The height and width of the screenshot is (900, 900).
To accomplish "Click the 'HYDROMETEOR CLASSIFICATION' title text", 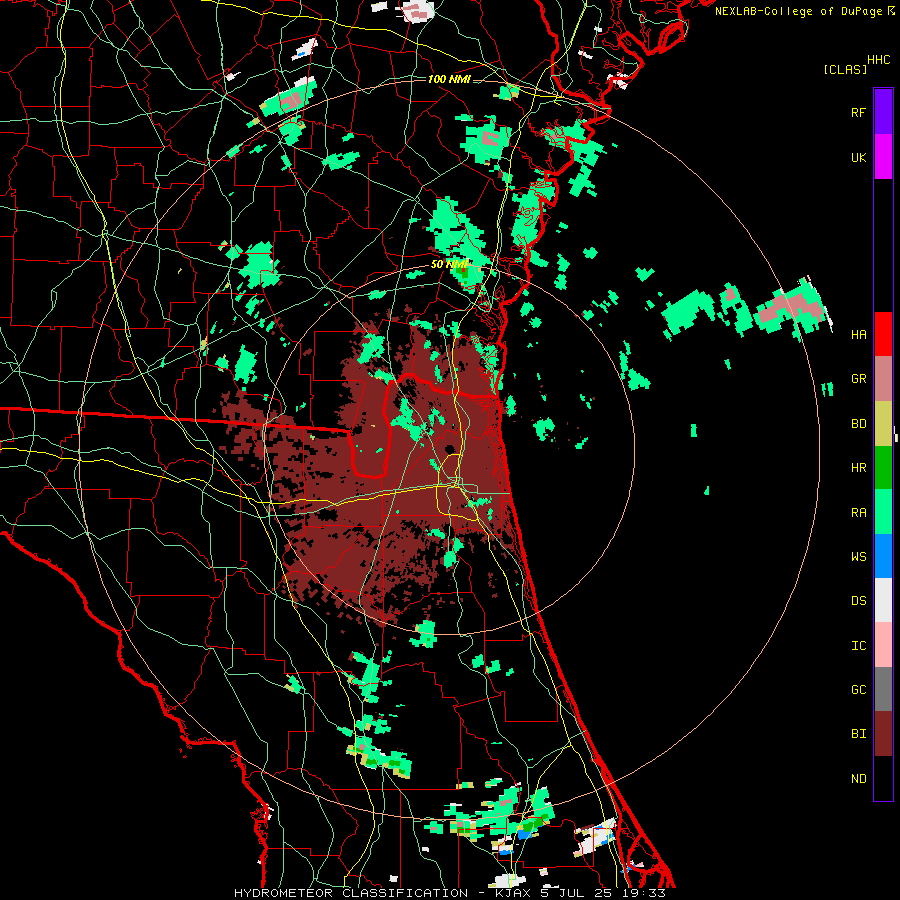I will click(x=351, y=893).
